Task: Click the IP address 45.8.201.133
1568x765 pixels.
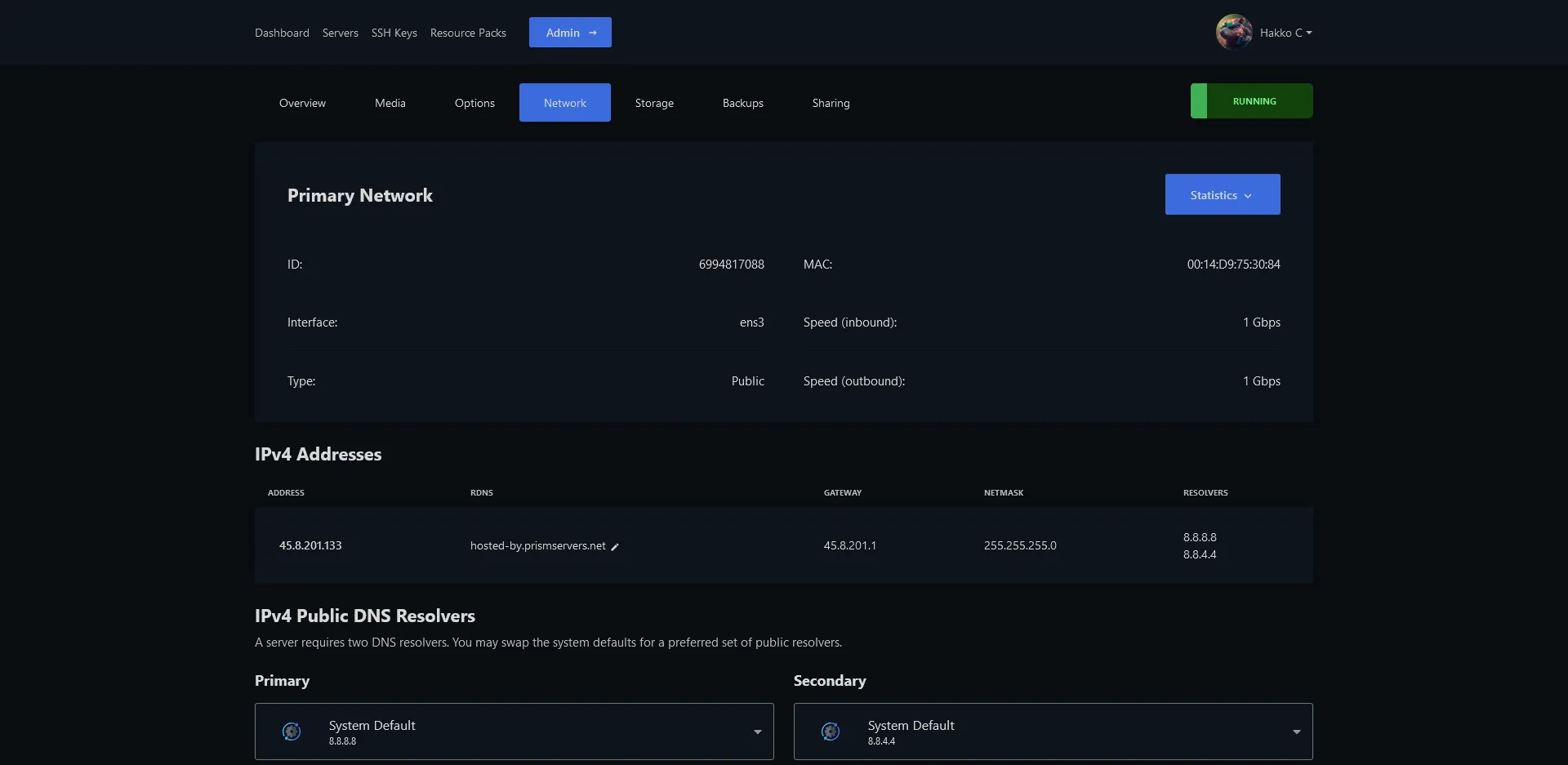Action: click(310, 545)
